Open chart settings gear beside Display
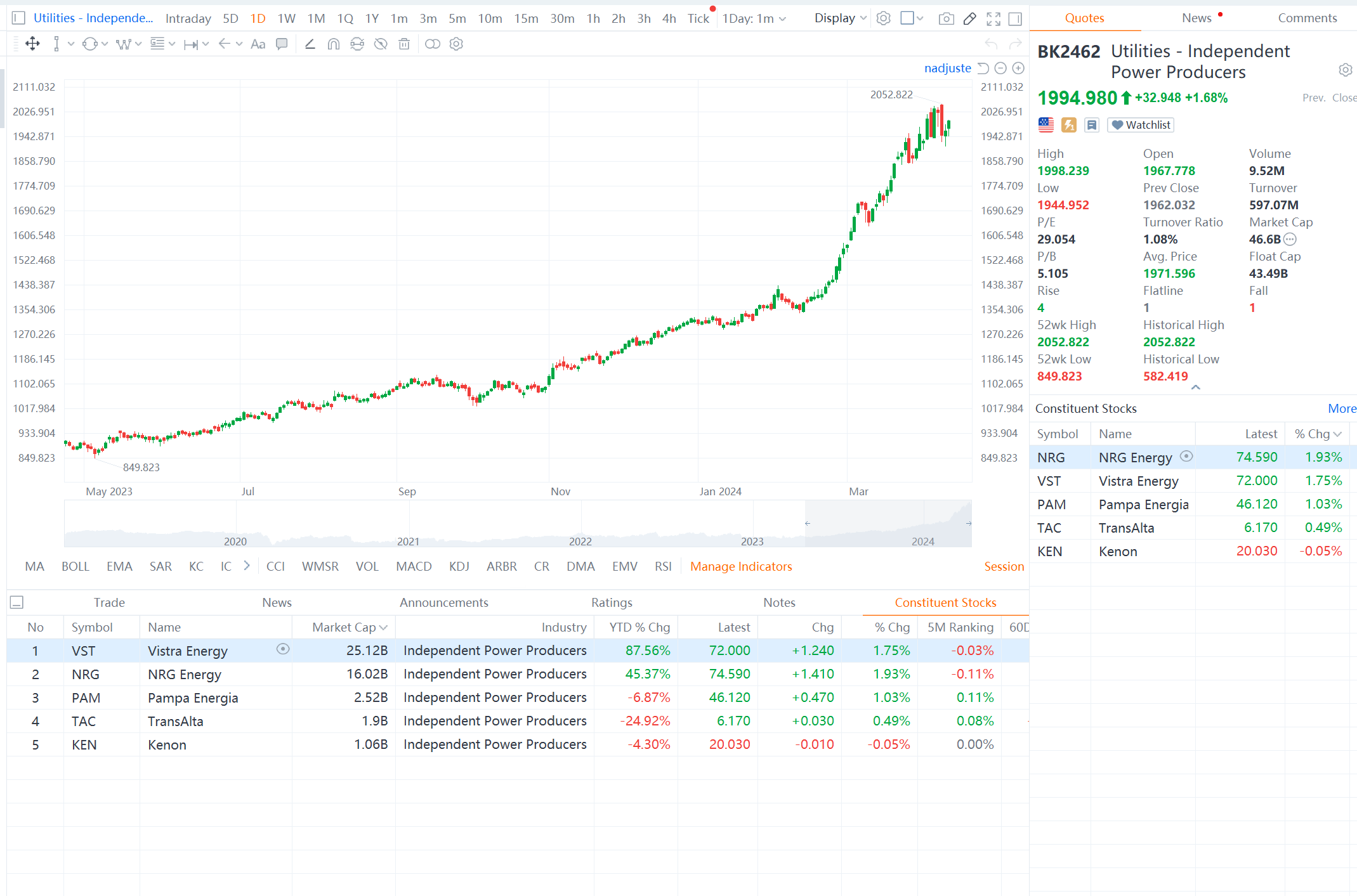1357x896 pixels. 883,18
